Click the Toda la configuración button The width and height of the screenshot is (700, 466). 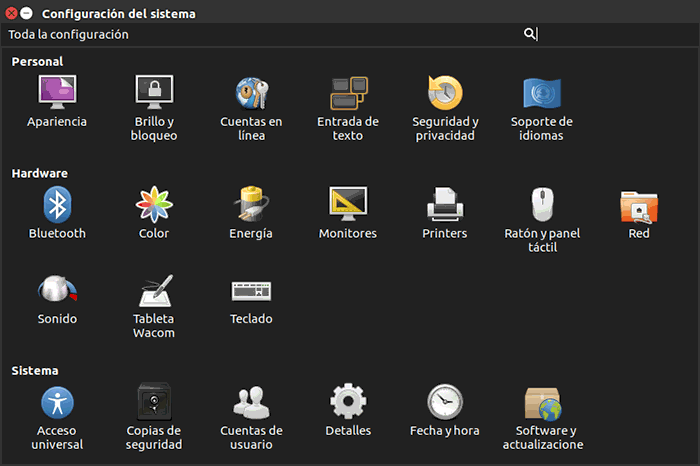(69, 34)
